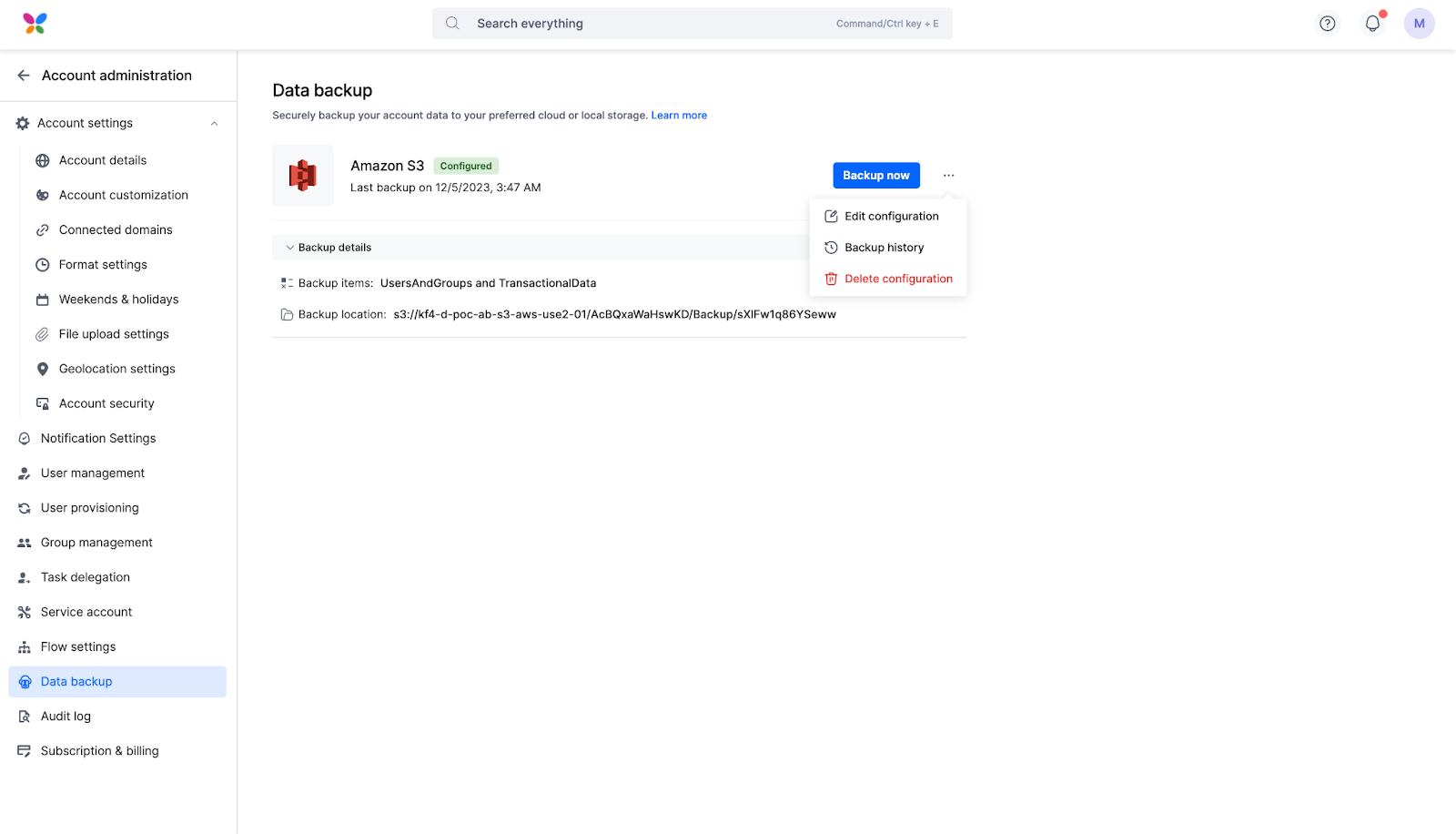Open the notifications bell

pos(1372,24)
